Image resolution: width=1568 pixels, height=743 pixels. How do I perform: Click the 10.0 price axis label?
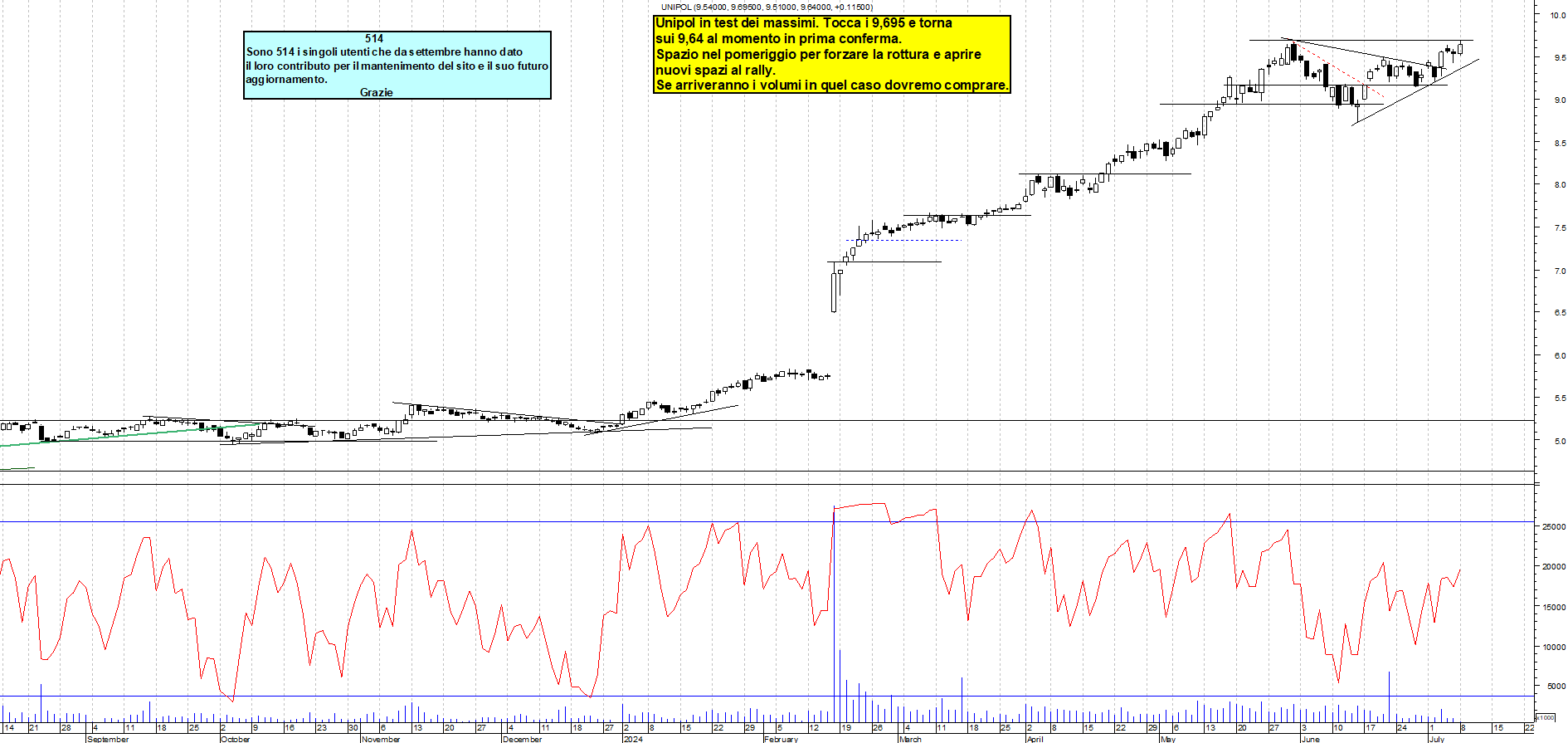tap(1557, 15)
